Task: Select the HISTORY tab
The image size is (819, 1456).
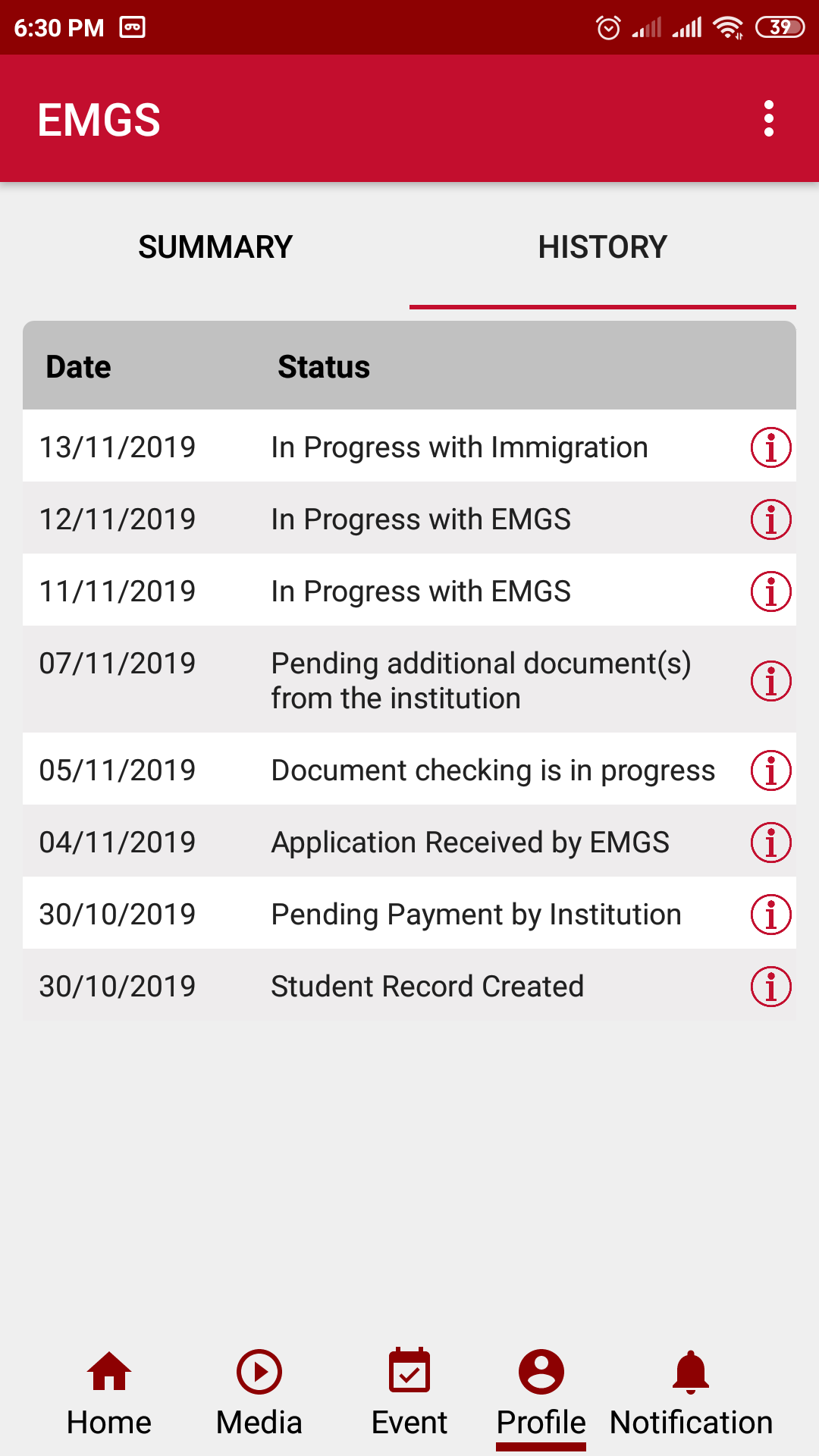Action: 602,247
